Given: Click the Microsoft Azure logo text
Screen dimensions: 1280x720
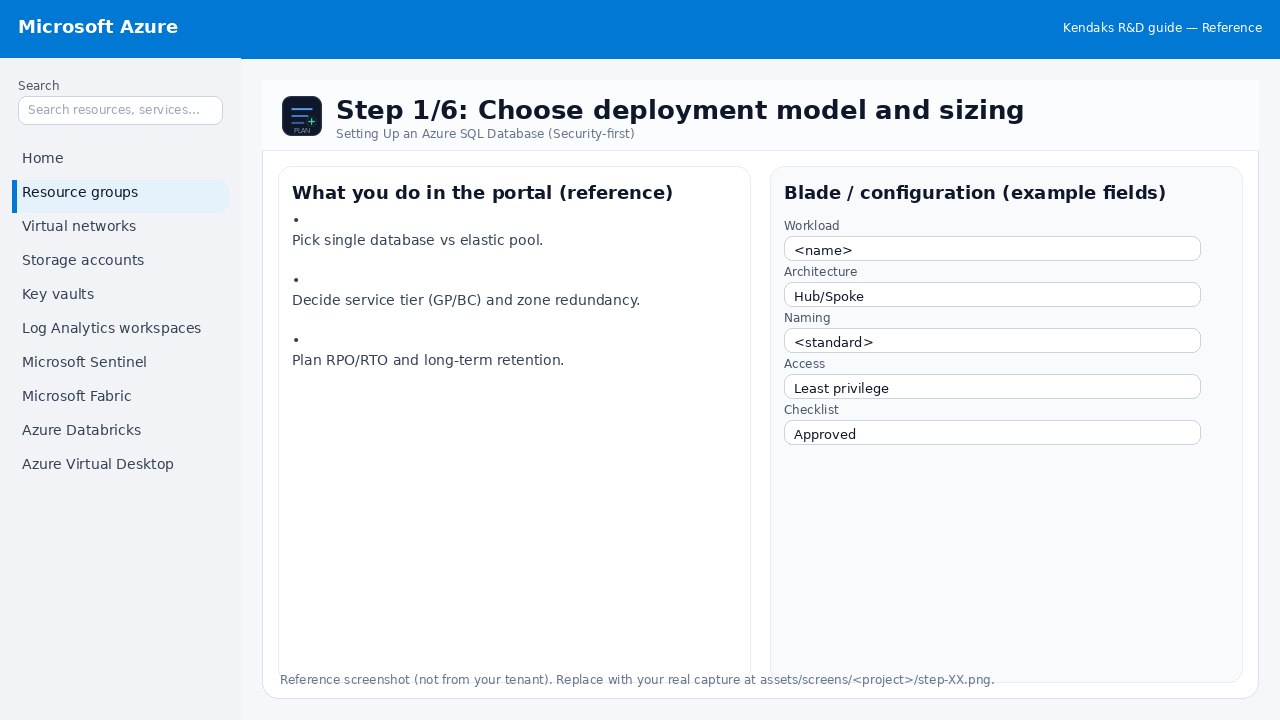Looking at the screenshot, I should 98,27.
